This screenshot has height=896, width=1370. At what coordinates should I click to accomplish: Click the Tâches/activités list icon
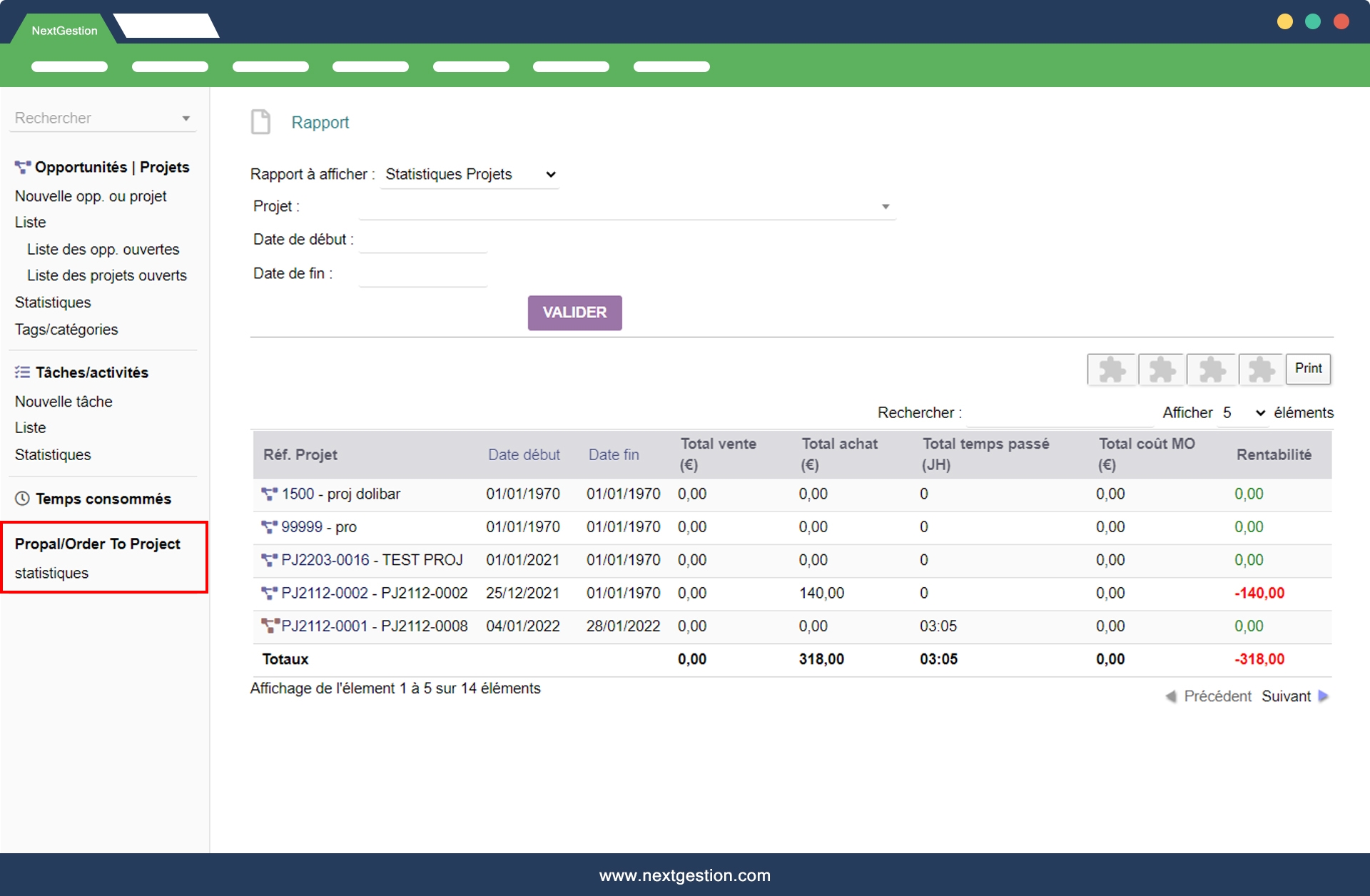23,372
